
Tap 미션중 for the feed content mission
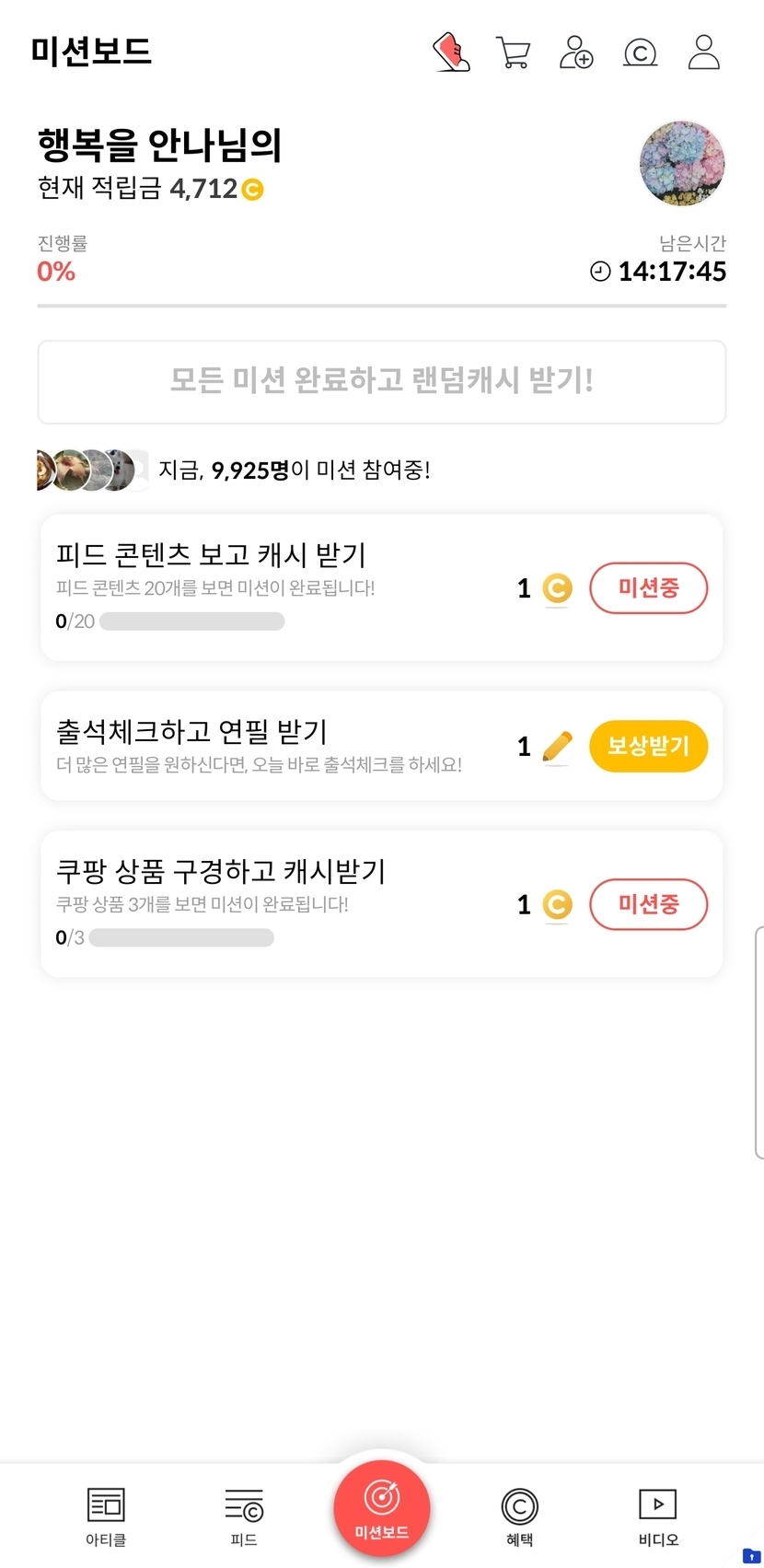[648, 587]
